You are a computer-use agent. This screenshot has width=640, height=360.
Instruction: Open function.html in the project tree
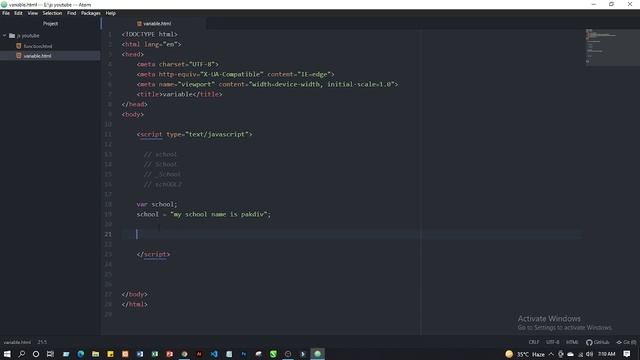(x=38, y=46)
